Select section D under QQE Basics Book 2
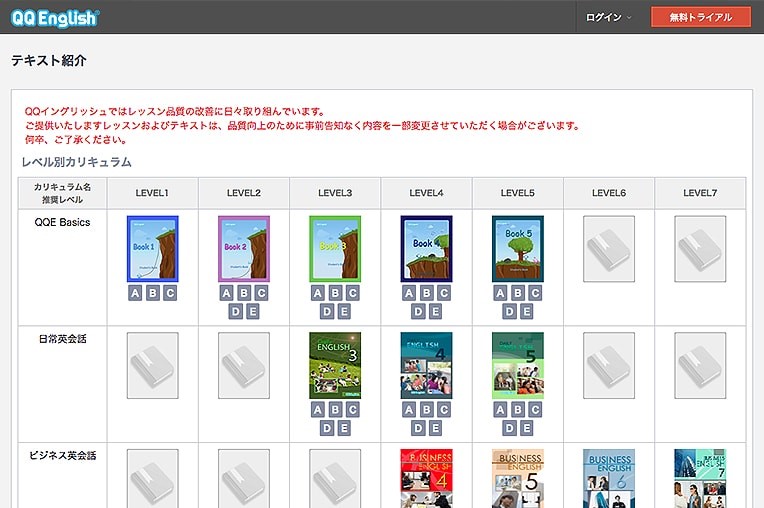 coord(235,312)
